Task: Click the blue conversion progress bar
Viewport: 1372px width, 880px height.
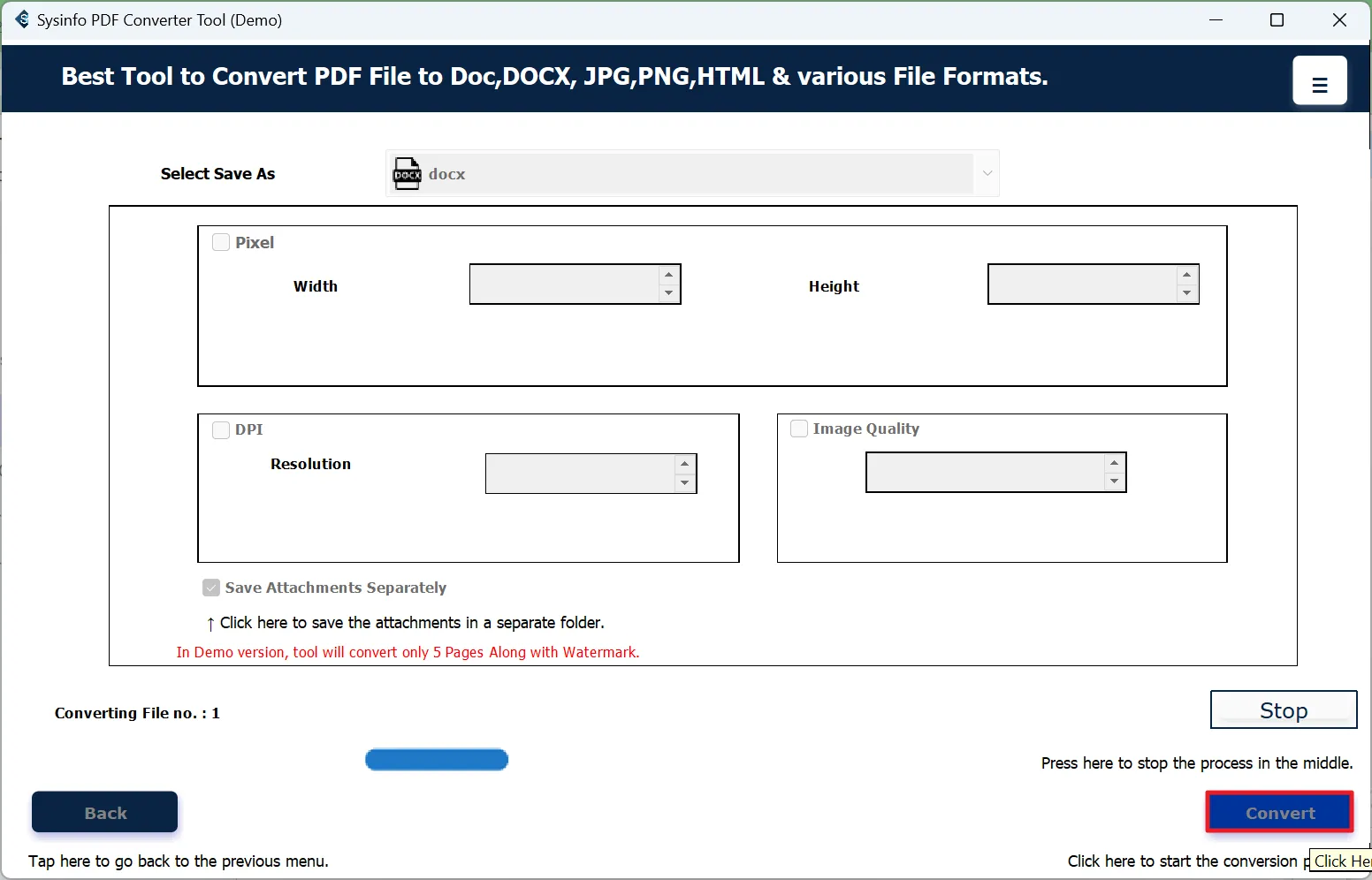Action: click(x=437, y=760)
